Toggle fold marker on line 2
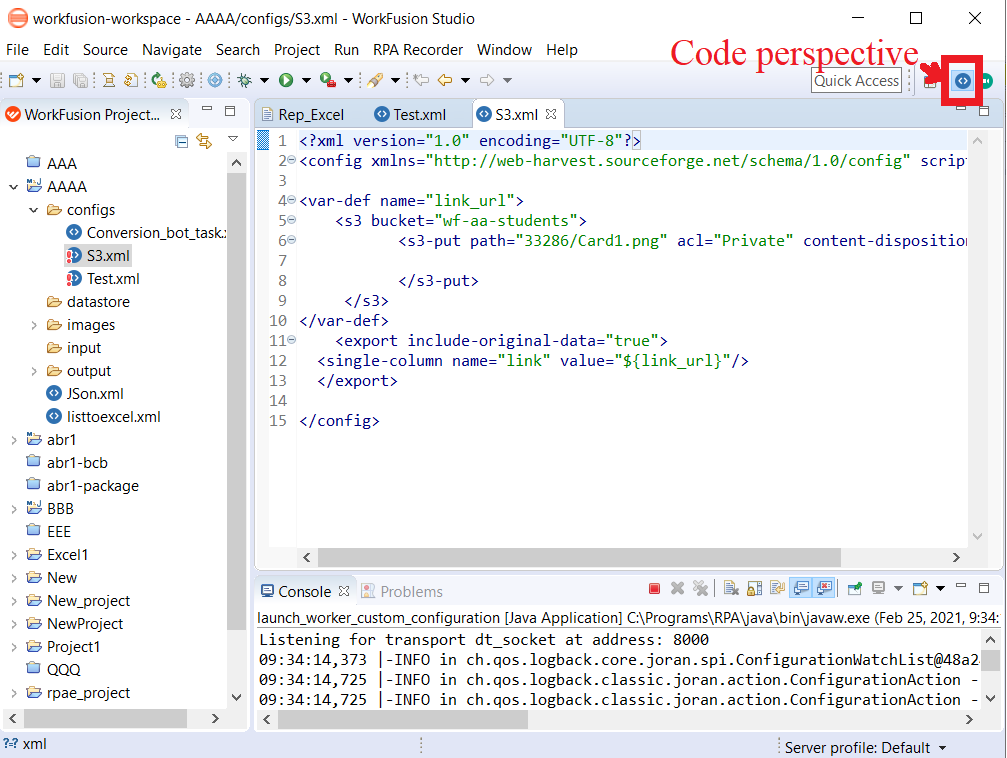Image resolution: width=1007 pixels, height=758 pixels. click(x=291, y=160)
